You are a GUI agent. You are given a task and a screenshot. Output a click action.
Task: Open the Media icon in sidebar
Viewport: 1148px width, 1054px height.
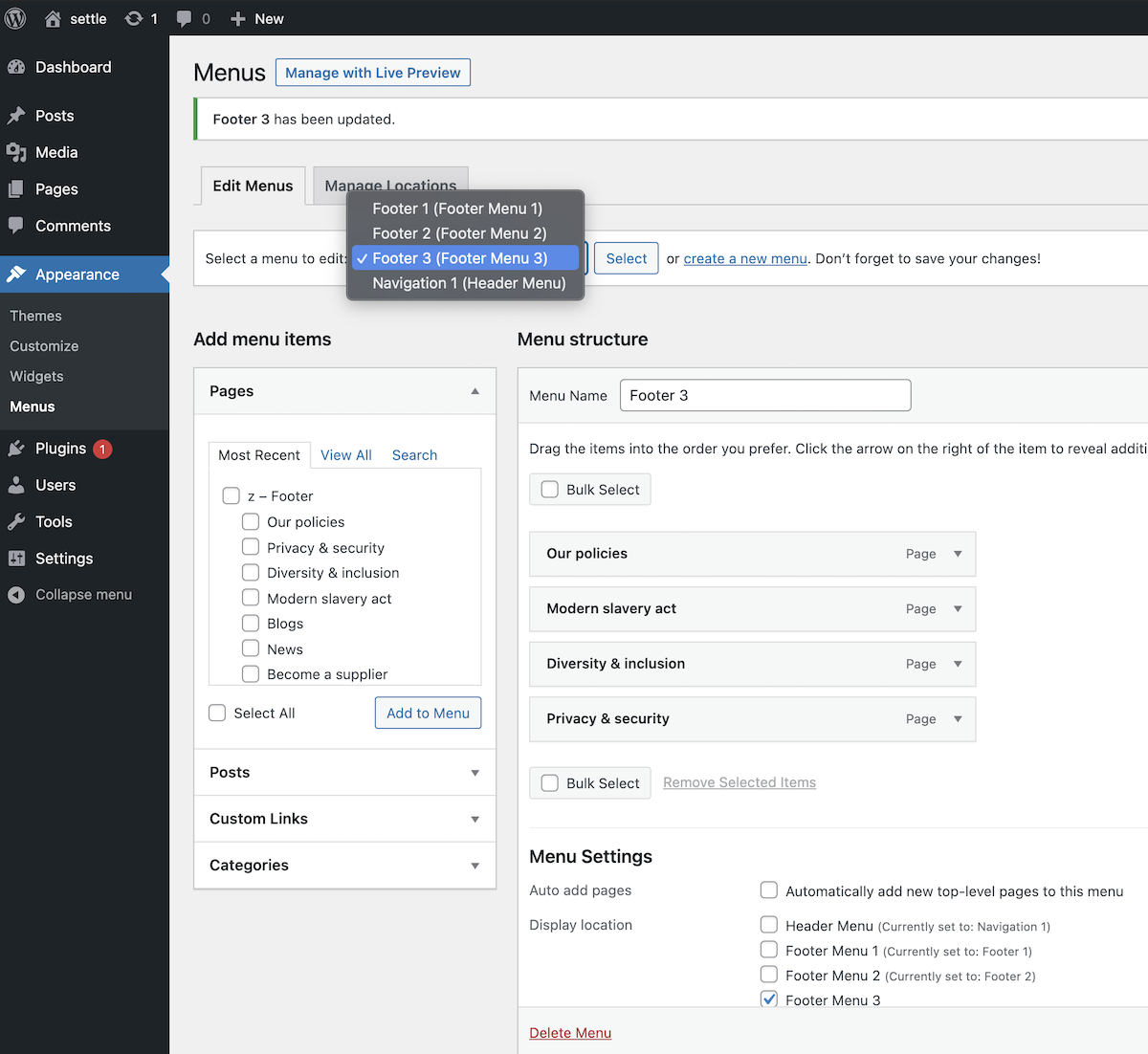16,152
